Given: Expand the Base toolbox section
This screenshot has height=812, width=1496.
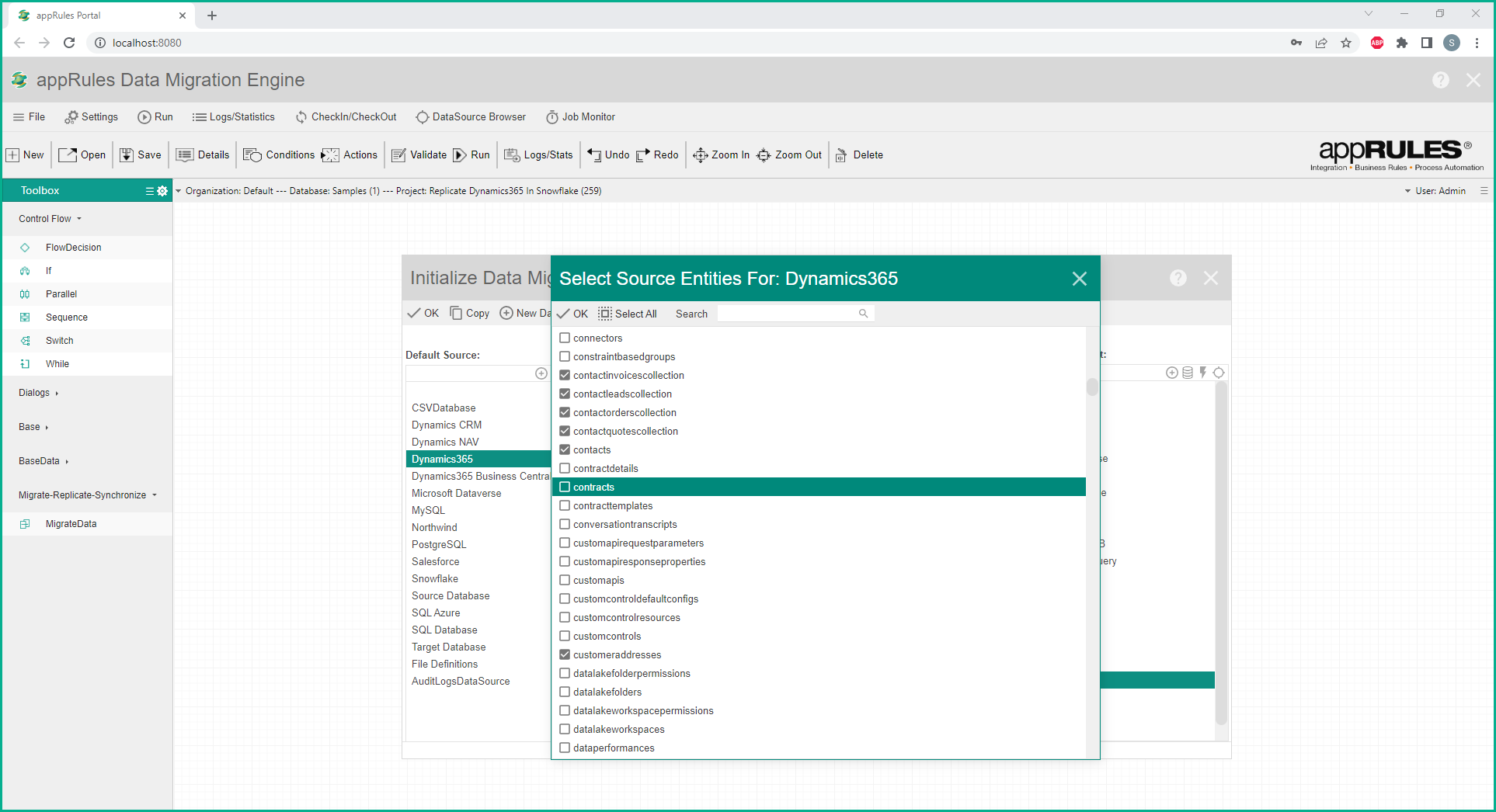Looking at the screenshot, I should click(33, 427).
